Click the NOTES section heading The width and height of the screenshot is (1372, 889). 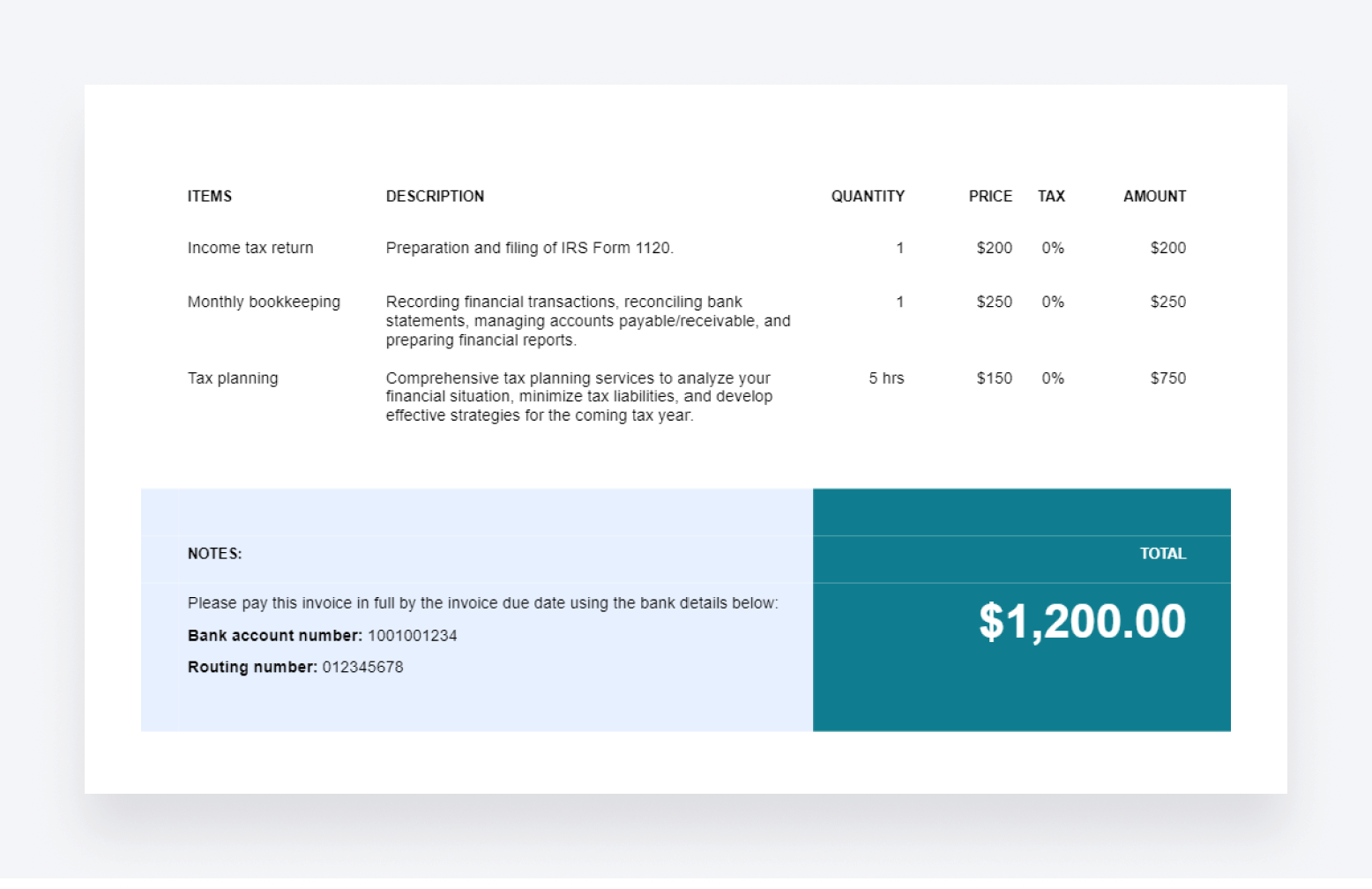coord(214,554)
